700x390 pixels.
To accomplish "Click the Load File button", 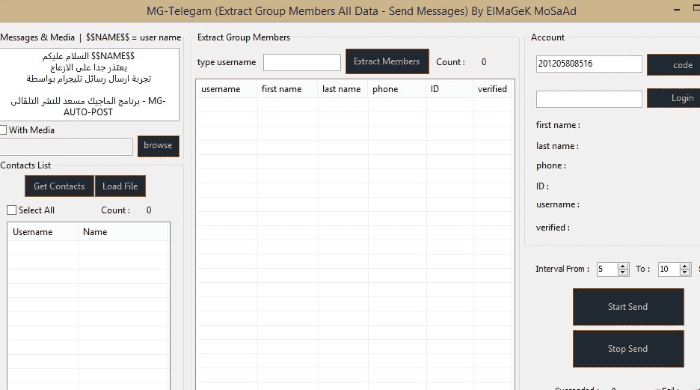I will click(120, 186).
